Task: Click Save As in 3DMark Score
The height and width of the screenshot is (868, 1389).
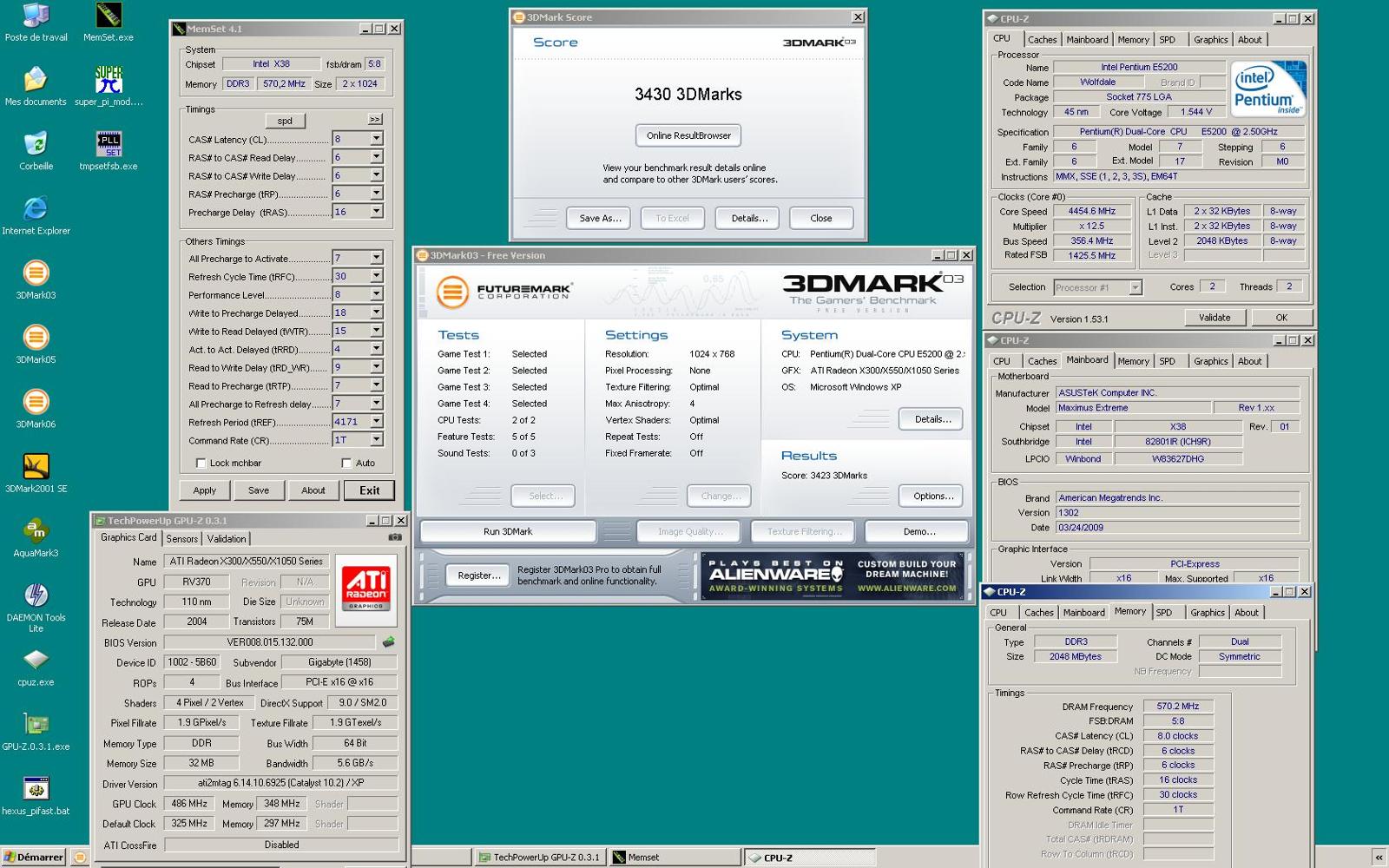Action: pyautogui.click(x=600, y=219)
